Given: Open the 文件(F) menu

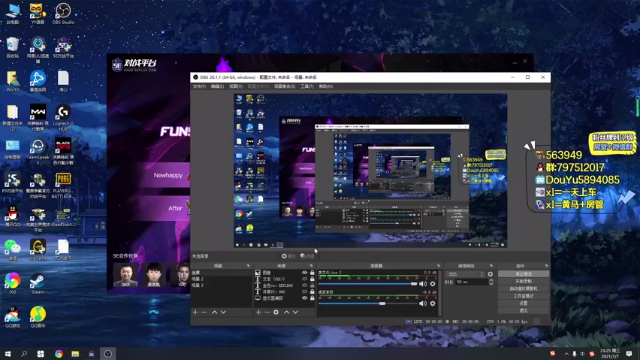Looking at the screenshot, I should 199,87.
